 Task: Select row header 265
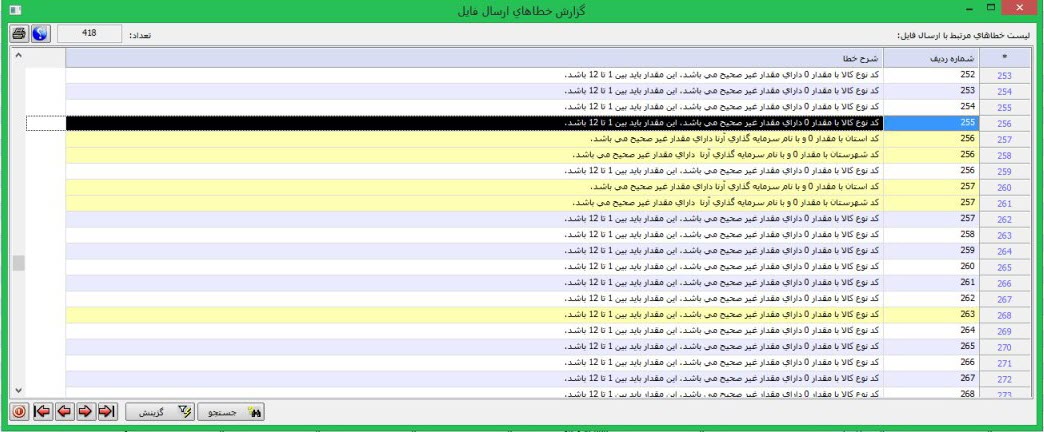1003,267
